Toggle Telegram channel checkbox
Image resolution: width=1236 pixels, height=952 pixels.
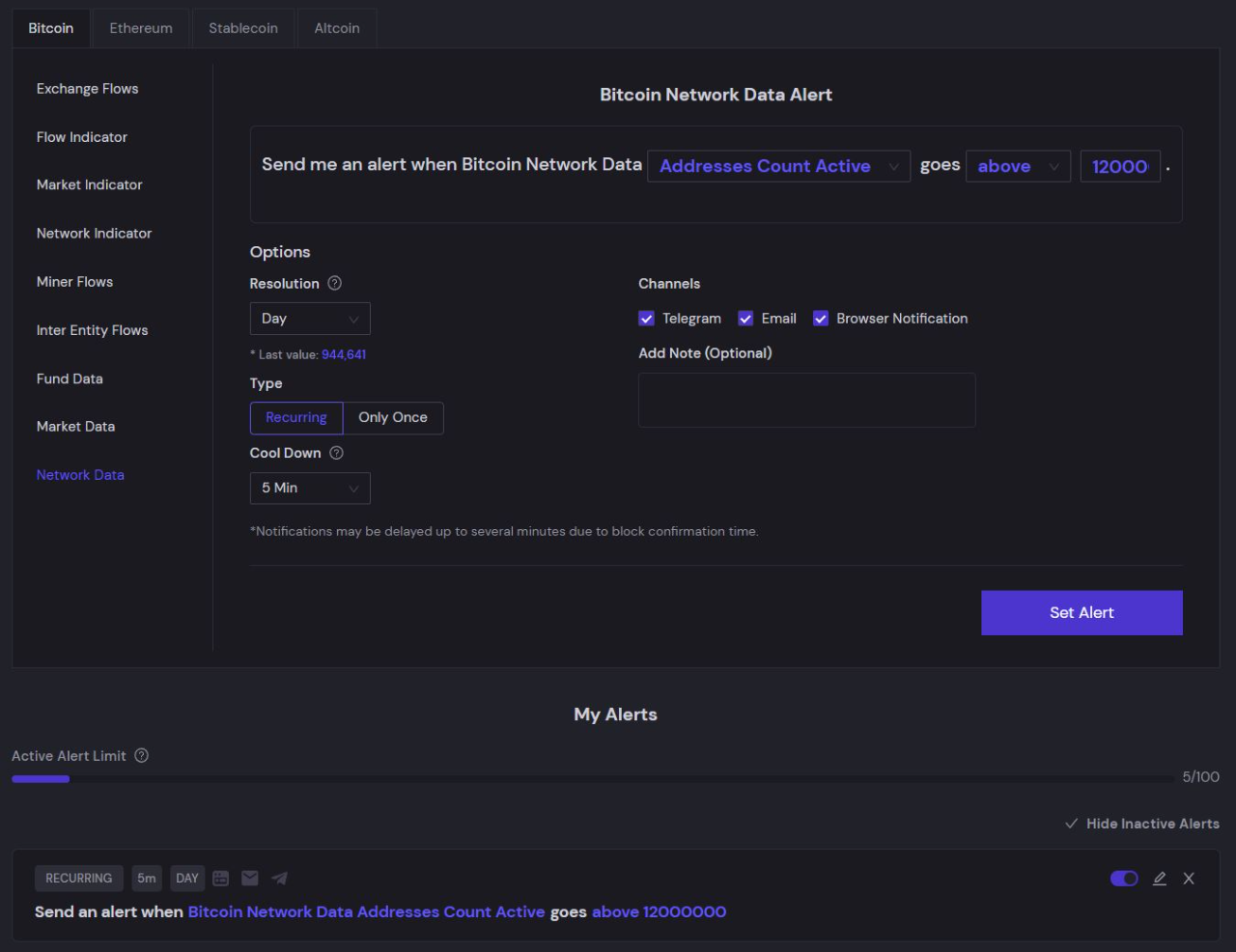click(647, 319)
